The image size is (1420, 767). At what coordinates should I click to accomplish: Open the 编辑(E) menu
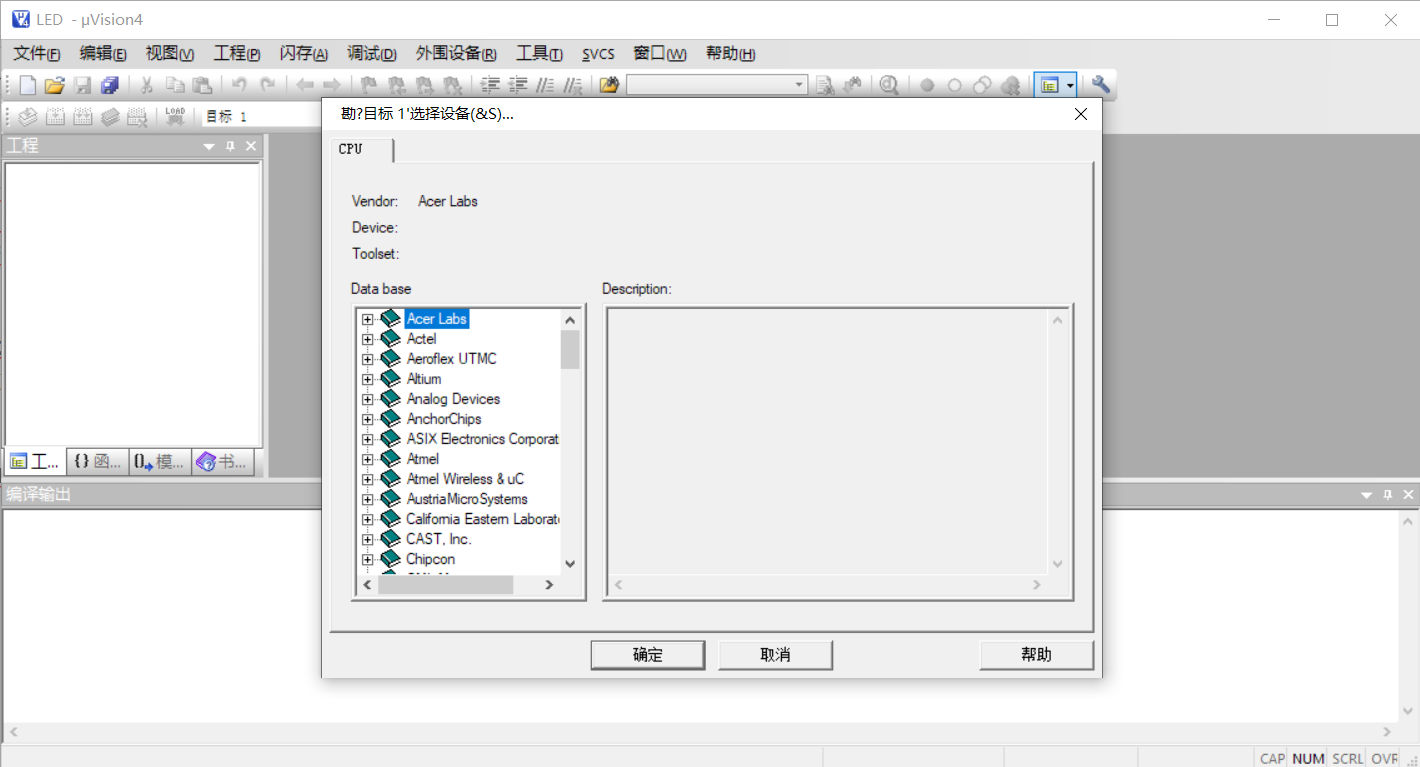[x=103, y=54]
